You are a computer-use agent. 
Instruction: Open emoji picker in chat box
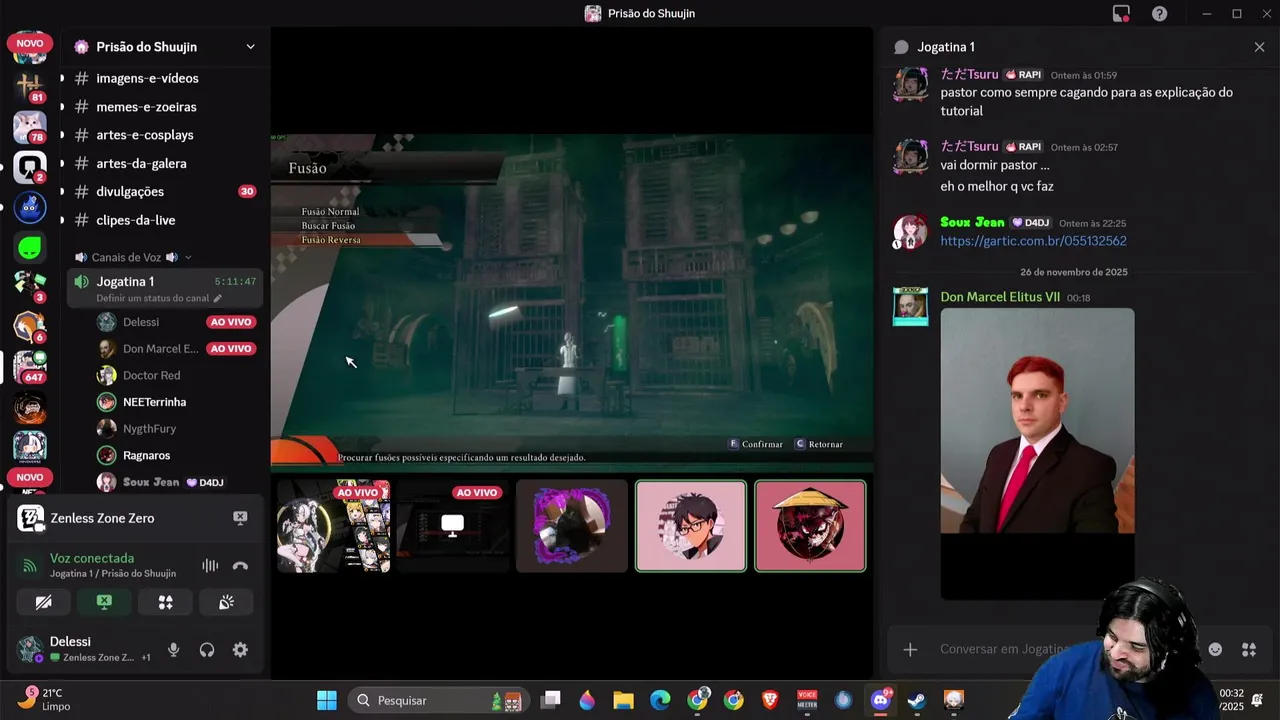coord(1215,649)
